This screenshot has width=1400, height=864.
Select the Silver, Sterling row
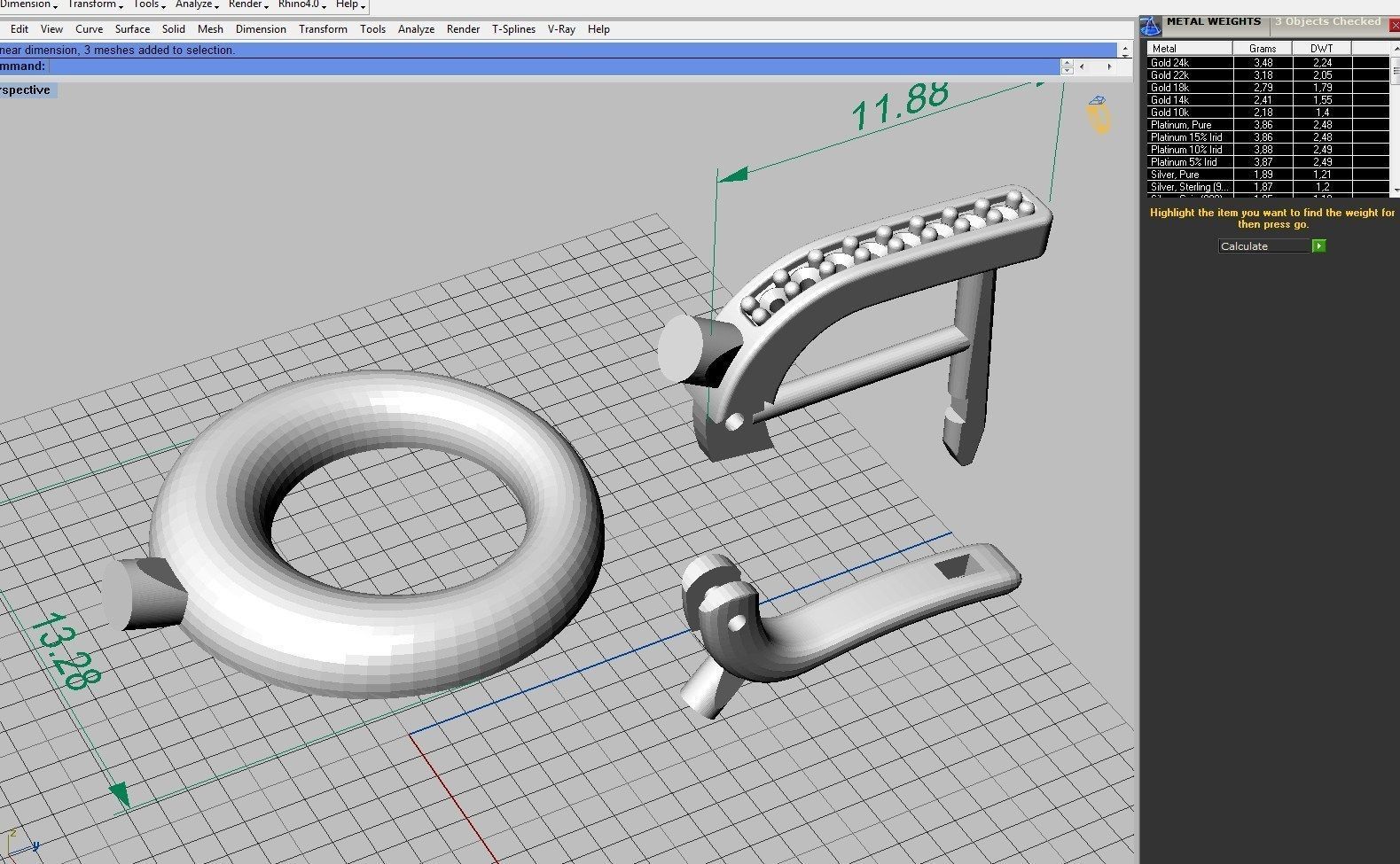click(x=1268, y=187)
